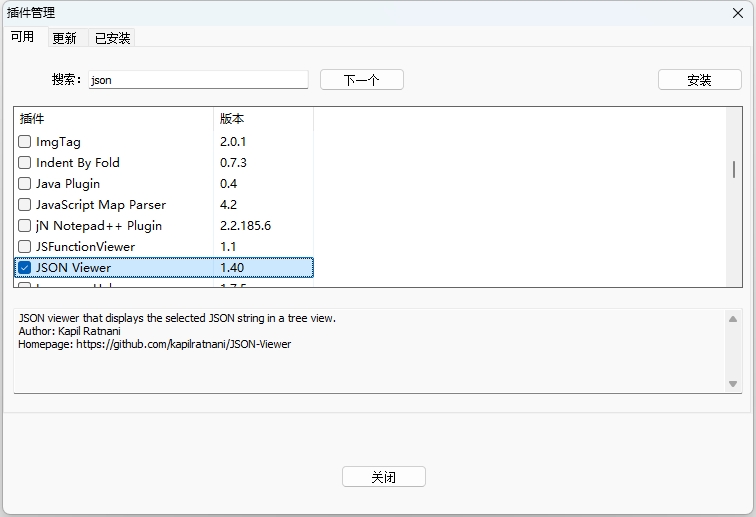Open the 可用 tab

point(22,37)
